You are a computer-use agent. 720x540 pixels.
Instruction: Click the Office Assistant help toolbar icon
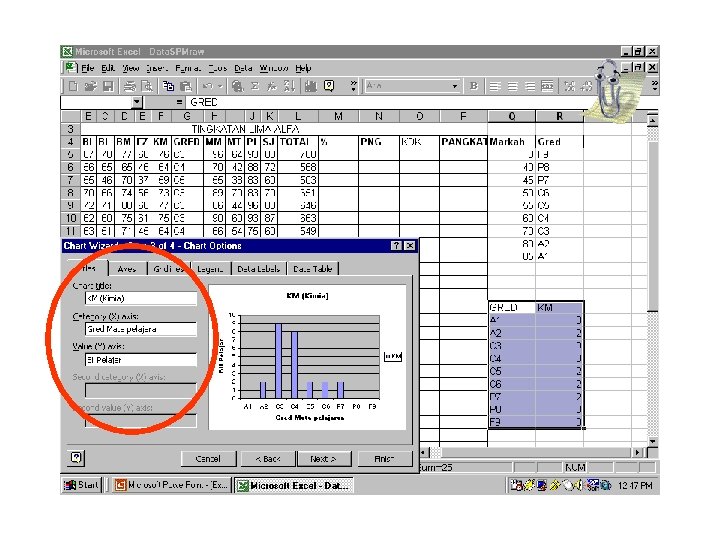tap(329, 86)
